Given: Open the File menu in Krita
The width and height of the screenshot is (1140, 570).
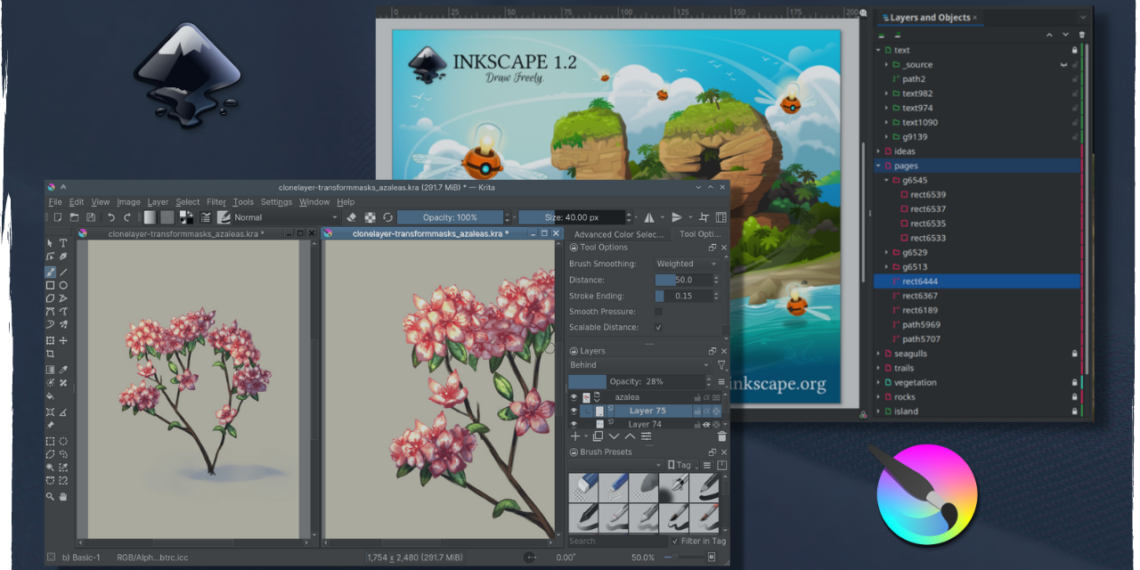Looking at the screenshot, I should 55,202.
